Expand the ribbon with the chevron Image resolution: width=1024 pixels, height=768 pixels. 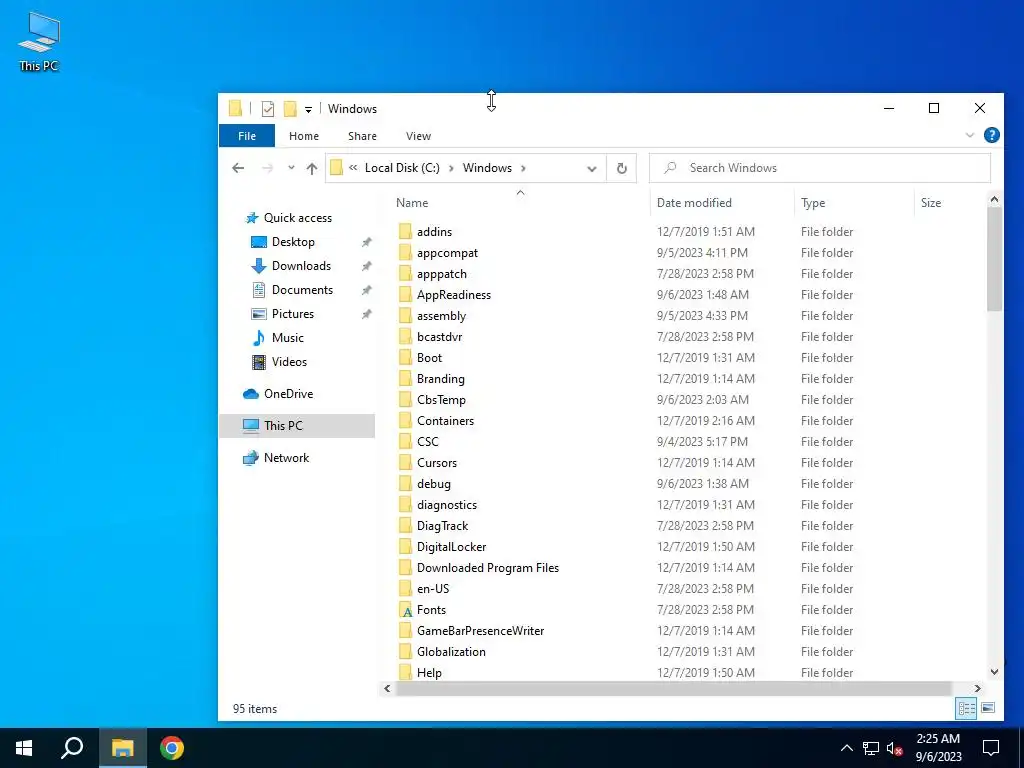pyautogui.click(x=970, y=135)
